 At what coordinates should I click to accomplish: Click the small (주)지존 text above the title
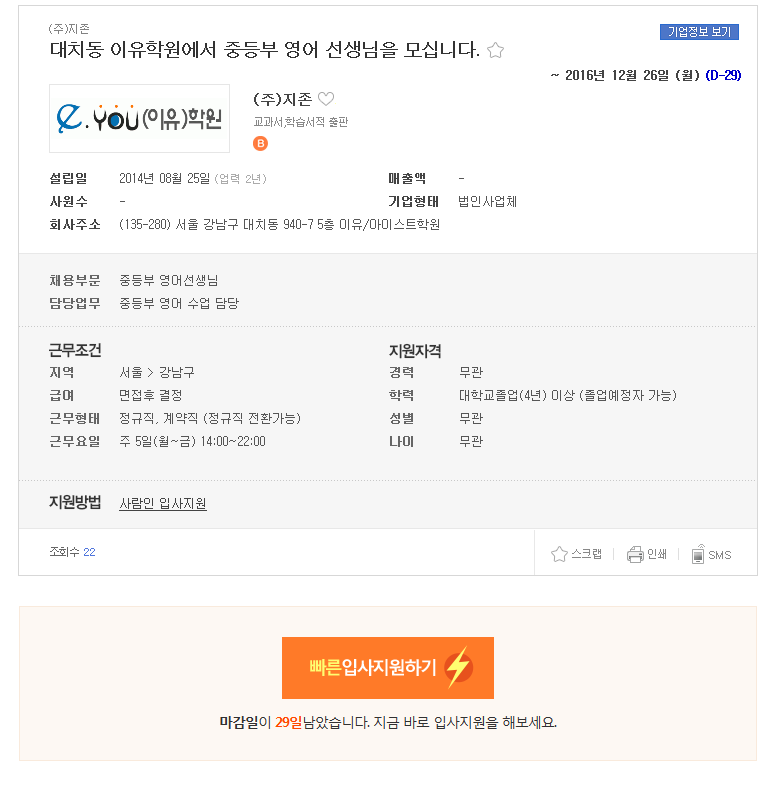click(x=69, y=29)
